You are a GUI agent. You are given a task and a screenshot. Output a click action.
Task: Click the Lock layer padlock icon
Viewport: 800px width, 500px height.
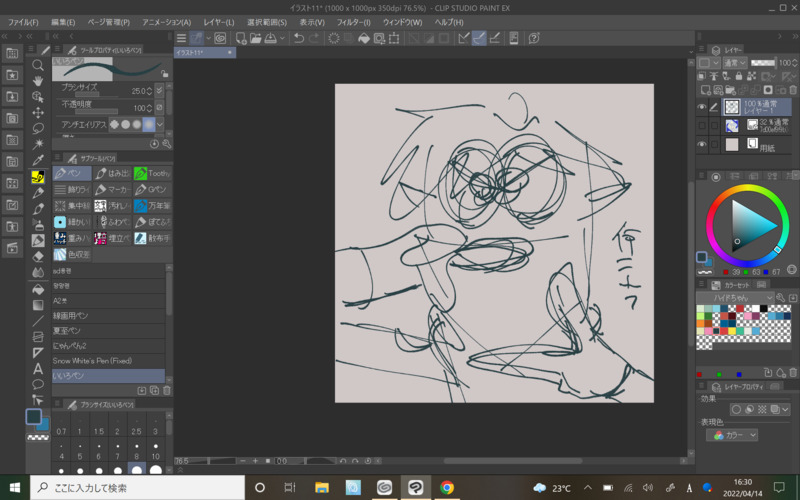click(738, 77)
